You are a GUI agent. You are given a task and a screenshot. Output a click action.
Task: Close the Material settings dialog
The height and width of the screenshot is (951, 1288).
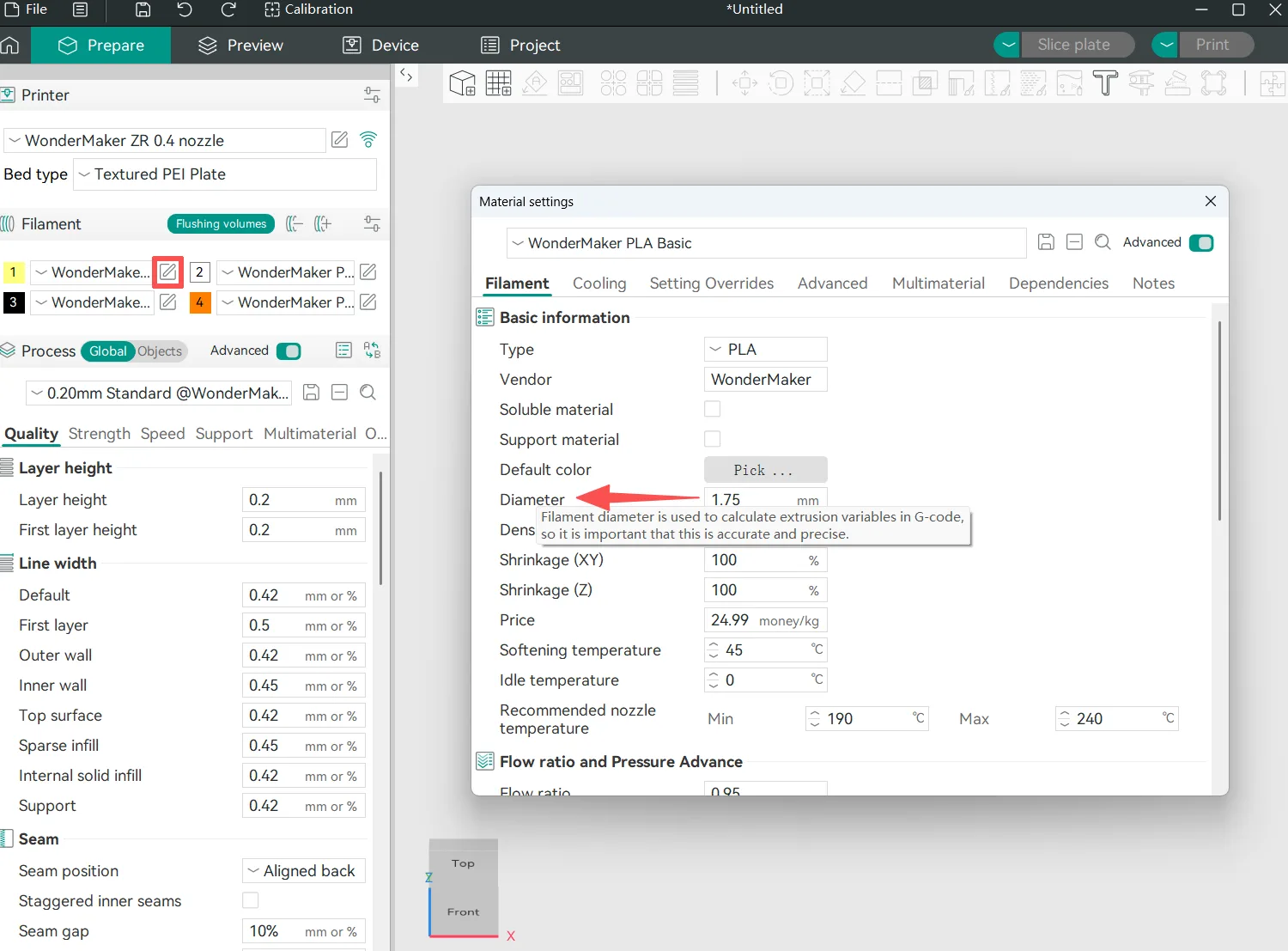(1211, 201)
